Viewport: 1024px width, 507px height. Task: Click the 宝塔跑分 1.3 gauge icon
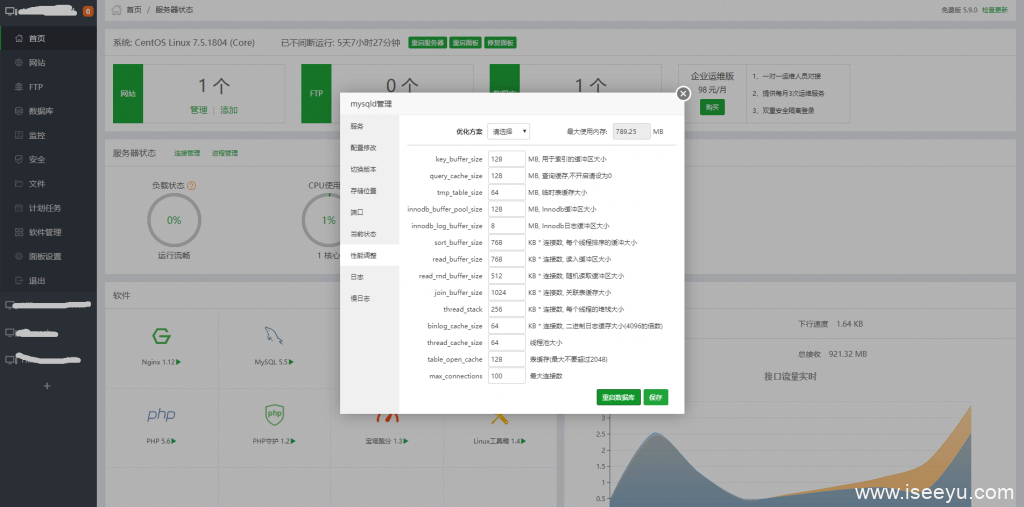(x=387, y=418)
